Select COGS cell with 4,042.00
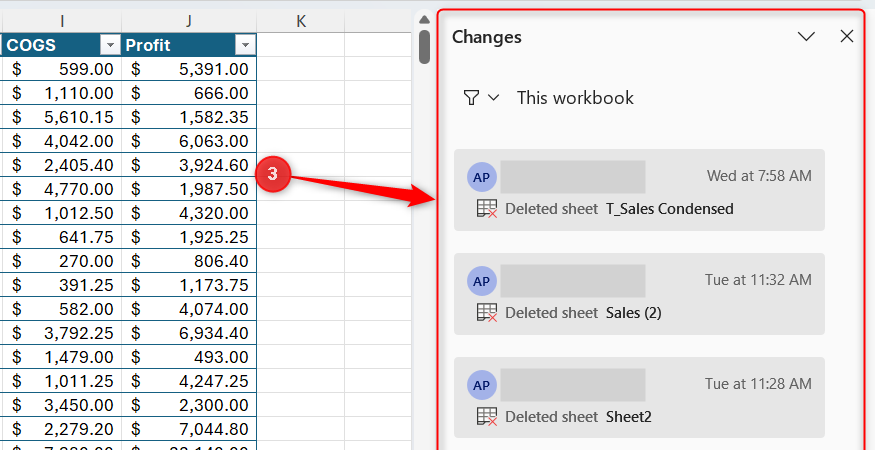This screenshot has height=450, width=875. [x=61, y=141]
